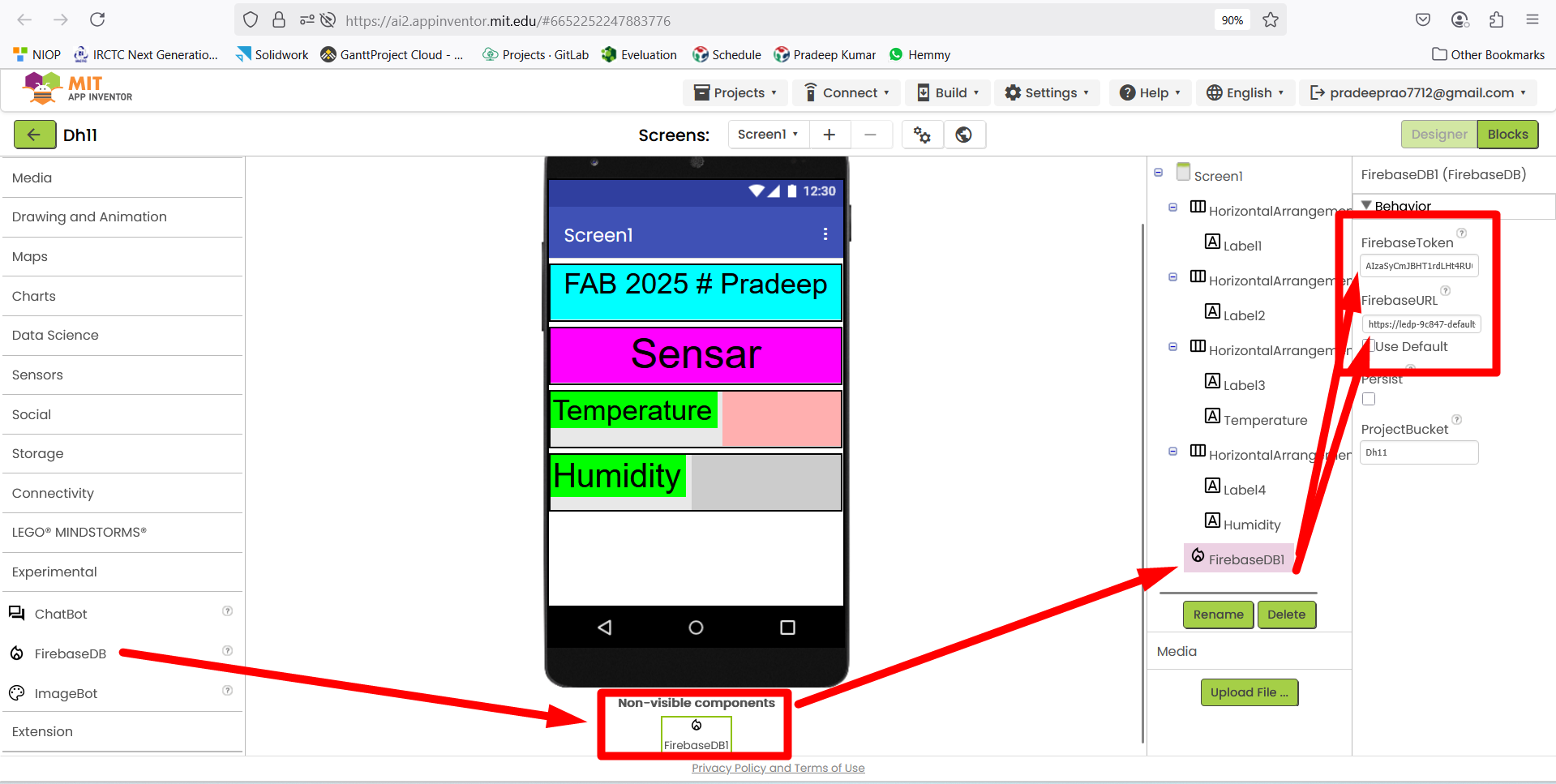Click the FirebaseURL input field

1421,324
